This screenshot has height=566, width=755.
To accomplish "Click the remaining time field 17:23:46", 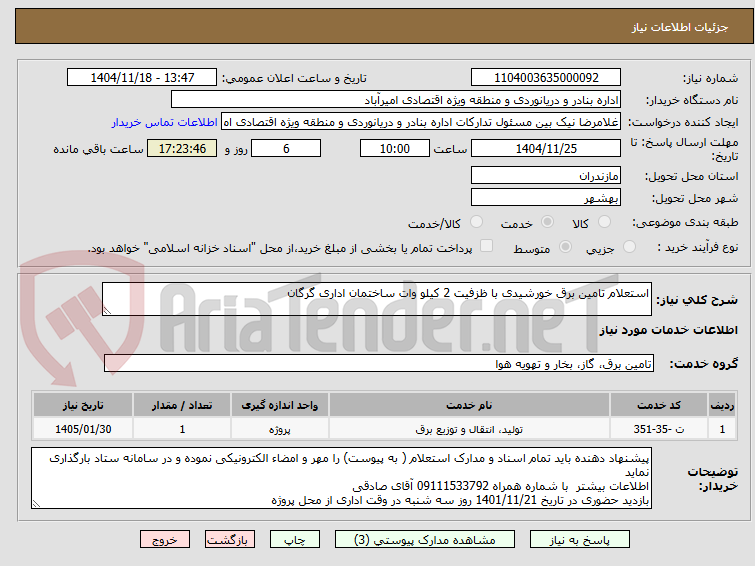I will pos(182,148).
